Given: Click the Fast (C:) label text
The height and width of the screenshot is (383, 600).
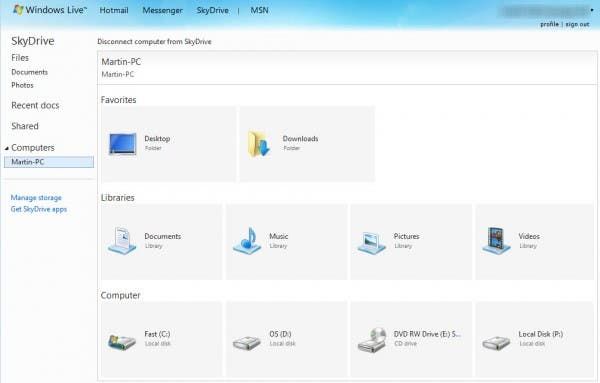Looking at the screenshot, I should [x=157, y=334].
